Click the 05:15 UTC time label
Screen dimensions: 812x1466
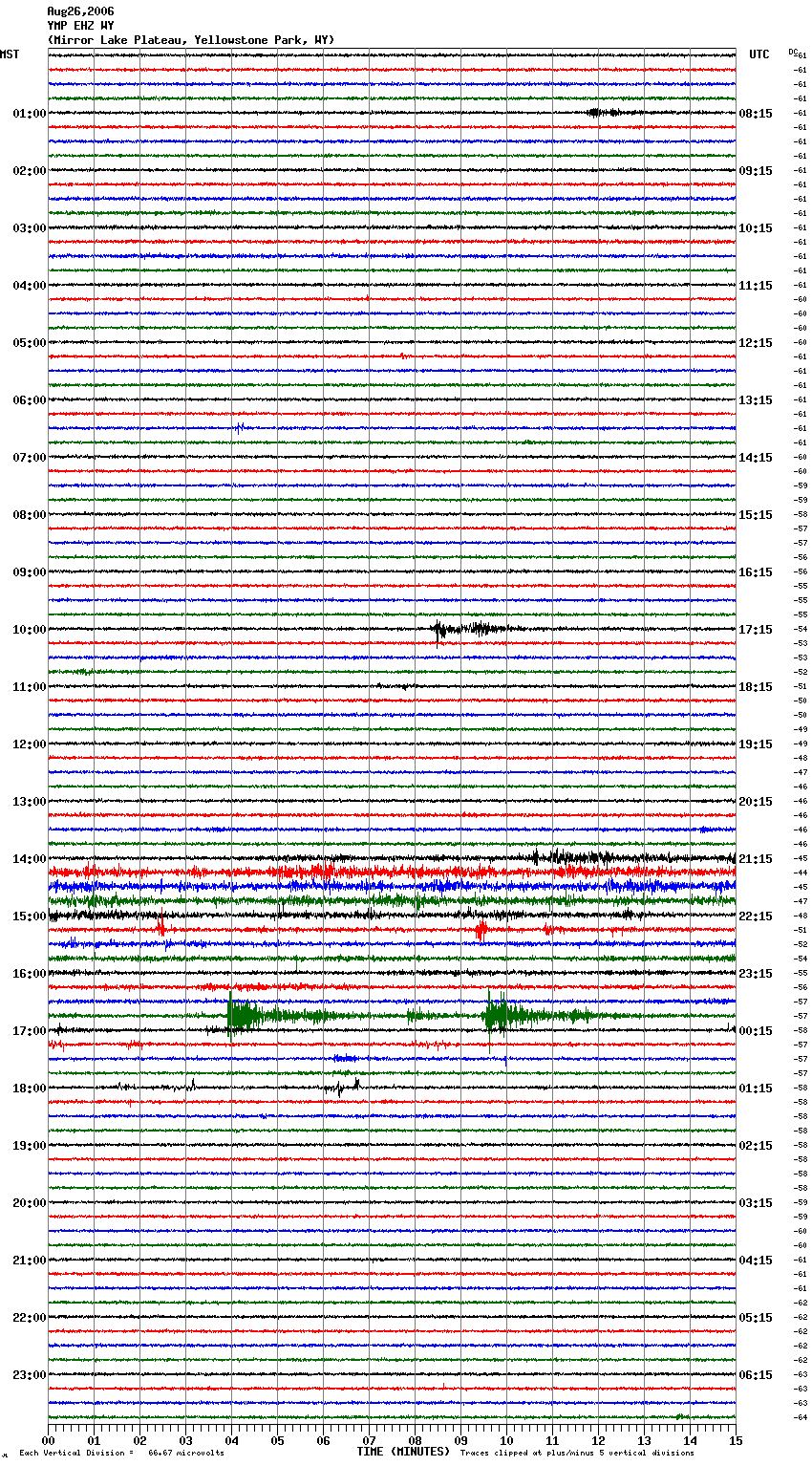click(x=756, y=1318)
